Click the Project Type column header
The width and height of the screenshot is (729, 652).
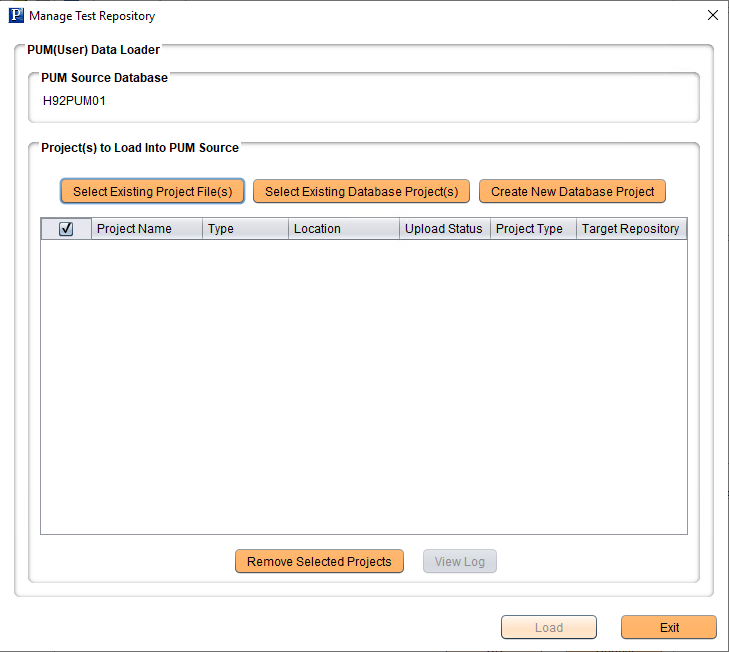(x=533, y=229)
